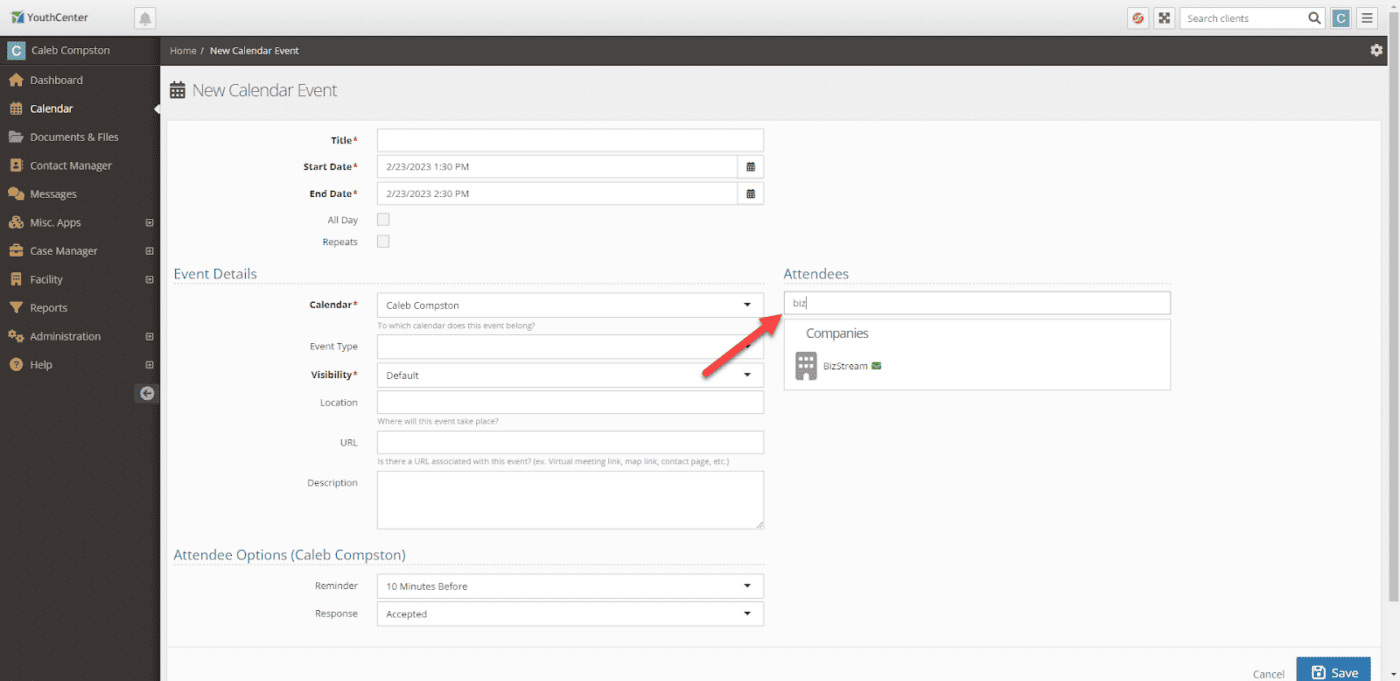Click the Save button

click(1333, 672)
